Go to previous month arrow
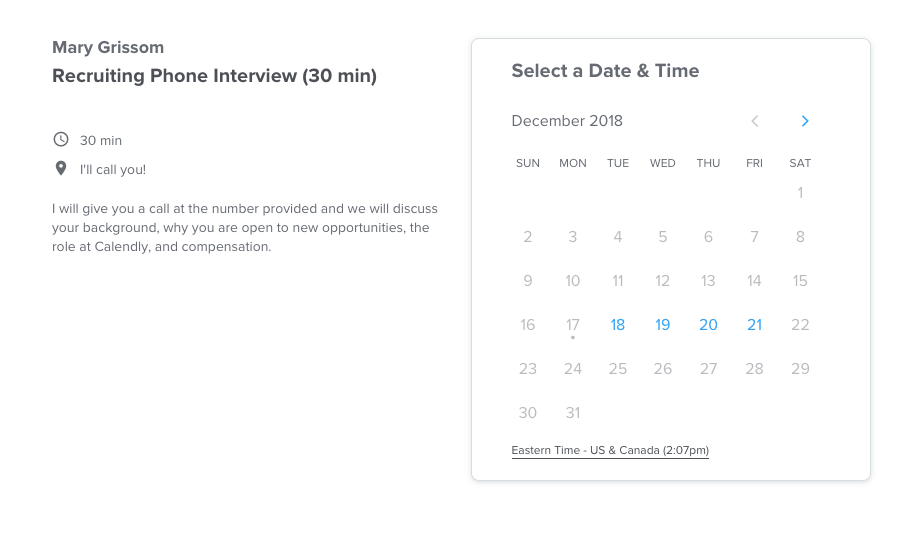This screenshot has width=921, height=537. tap(755, 121)
